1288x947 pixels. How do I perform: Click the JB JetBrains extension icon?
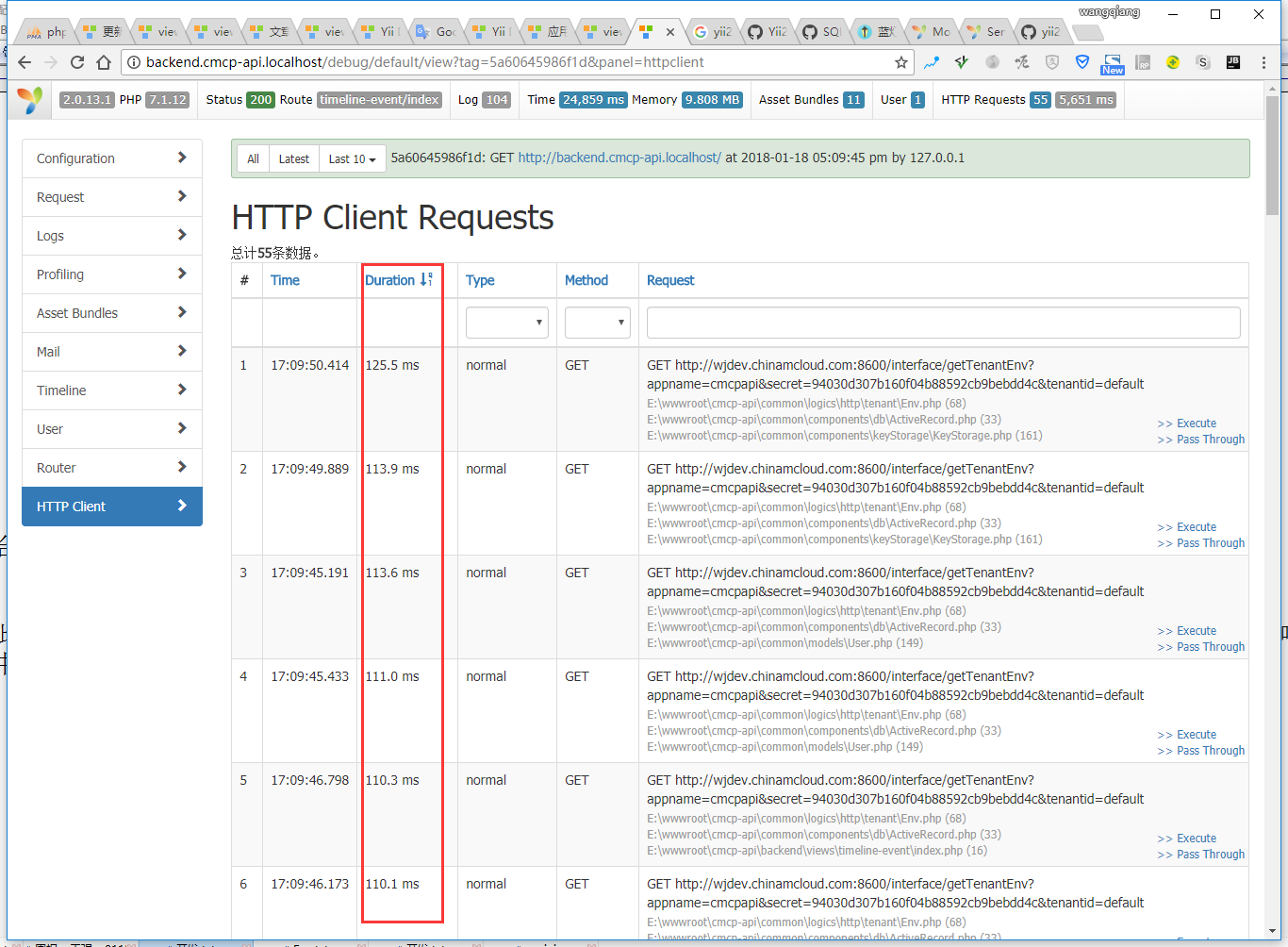point(1232,62)
